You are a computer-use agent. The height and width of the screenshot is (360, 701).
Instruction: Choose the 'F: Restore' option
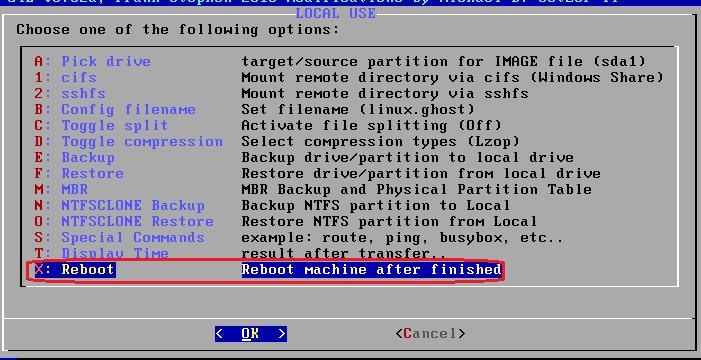coord(79,174)
